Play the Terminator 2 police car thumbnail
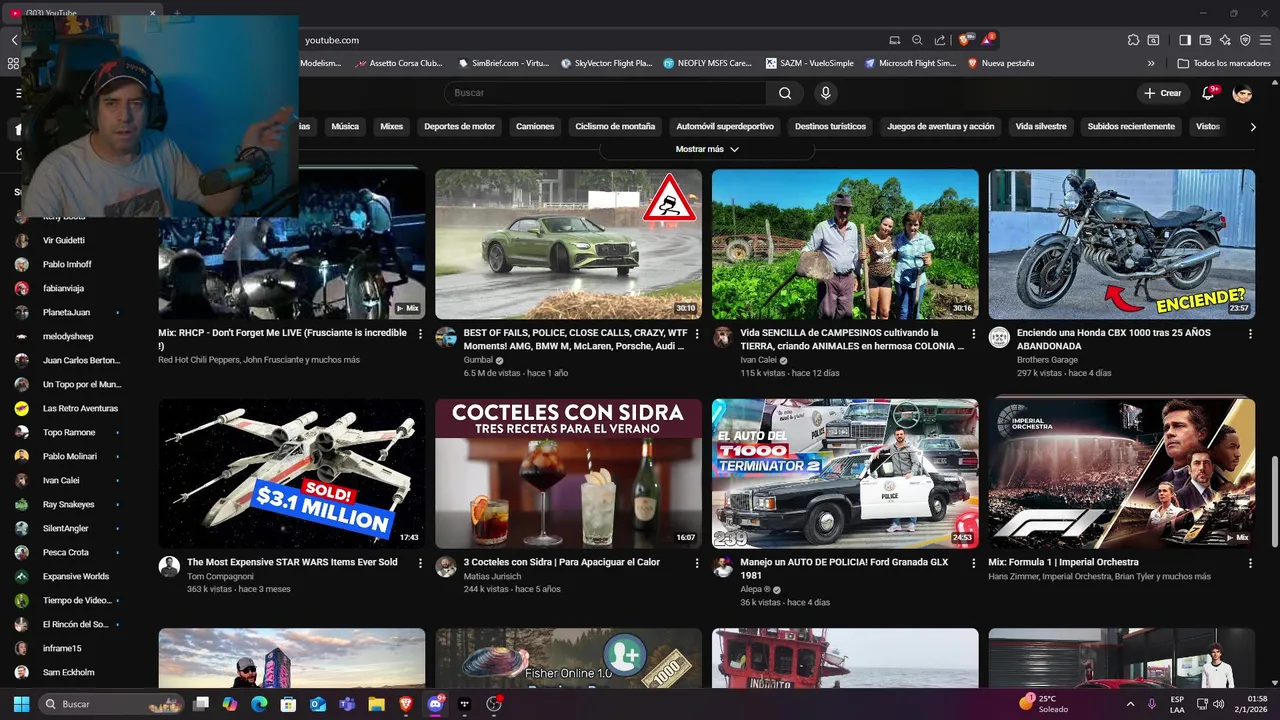Viewport: 1280px width, 720px height. (845, 473)
